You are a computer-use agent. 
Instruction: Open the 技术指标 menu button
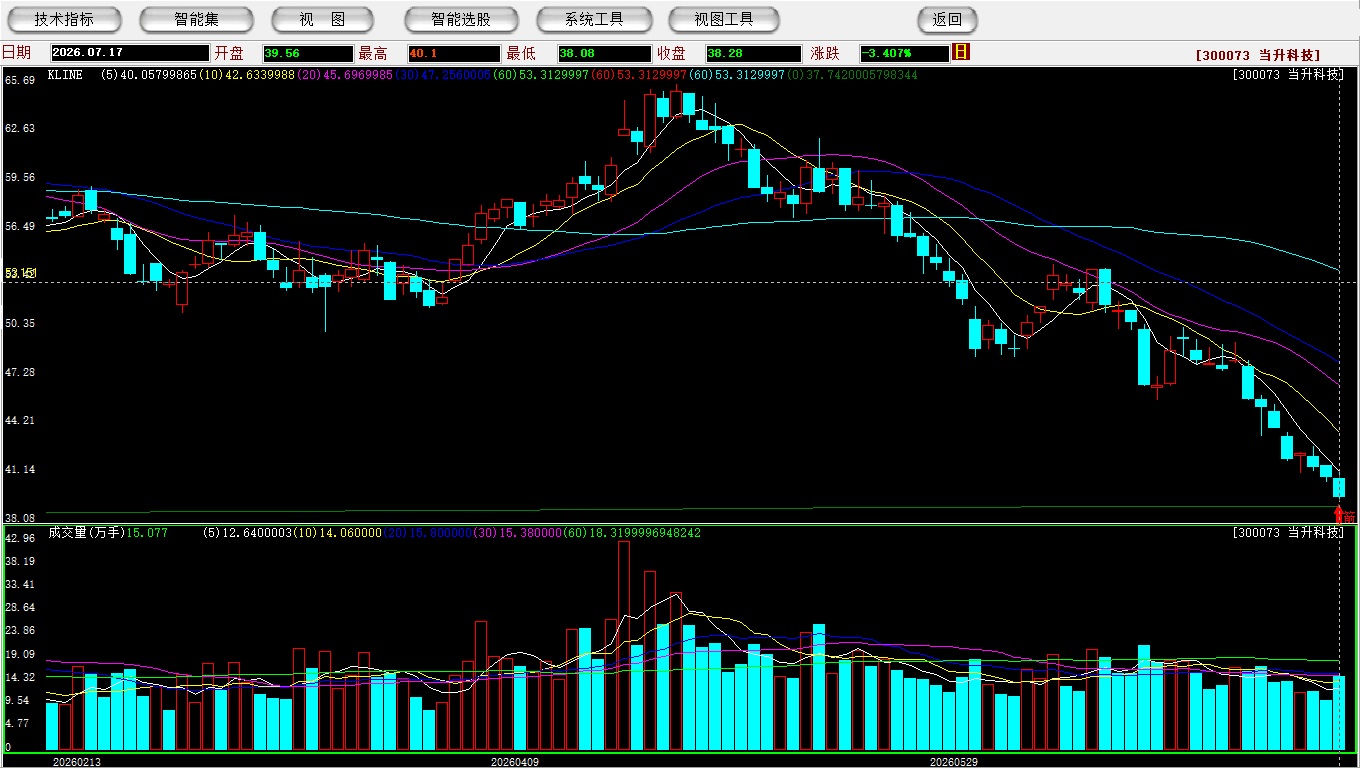click(x=64, y=20)
